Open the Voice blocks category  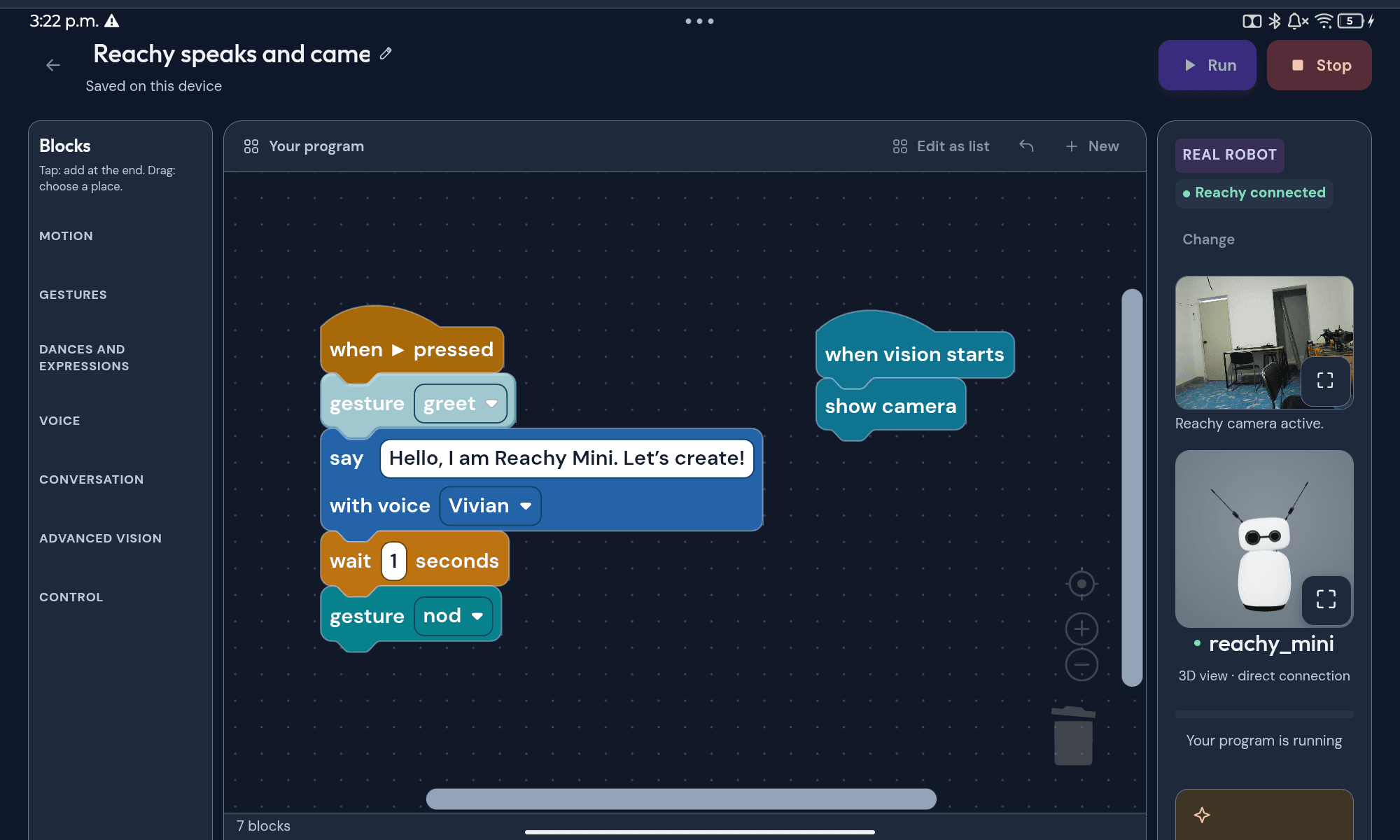pyautogui.click(x=59, y=421)
